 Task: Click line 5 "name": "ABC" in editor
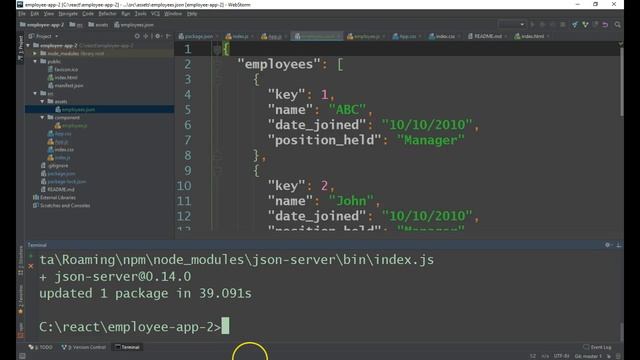click(x=320, y=110)
